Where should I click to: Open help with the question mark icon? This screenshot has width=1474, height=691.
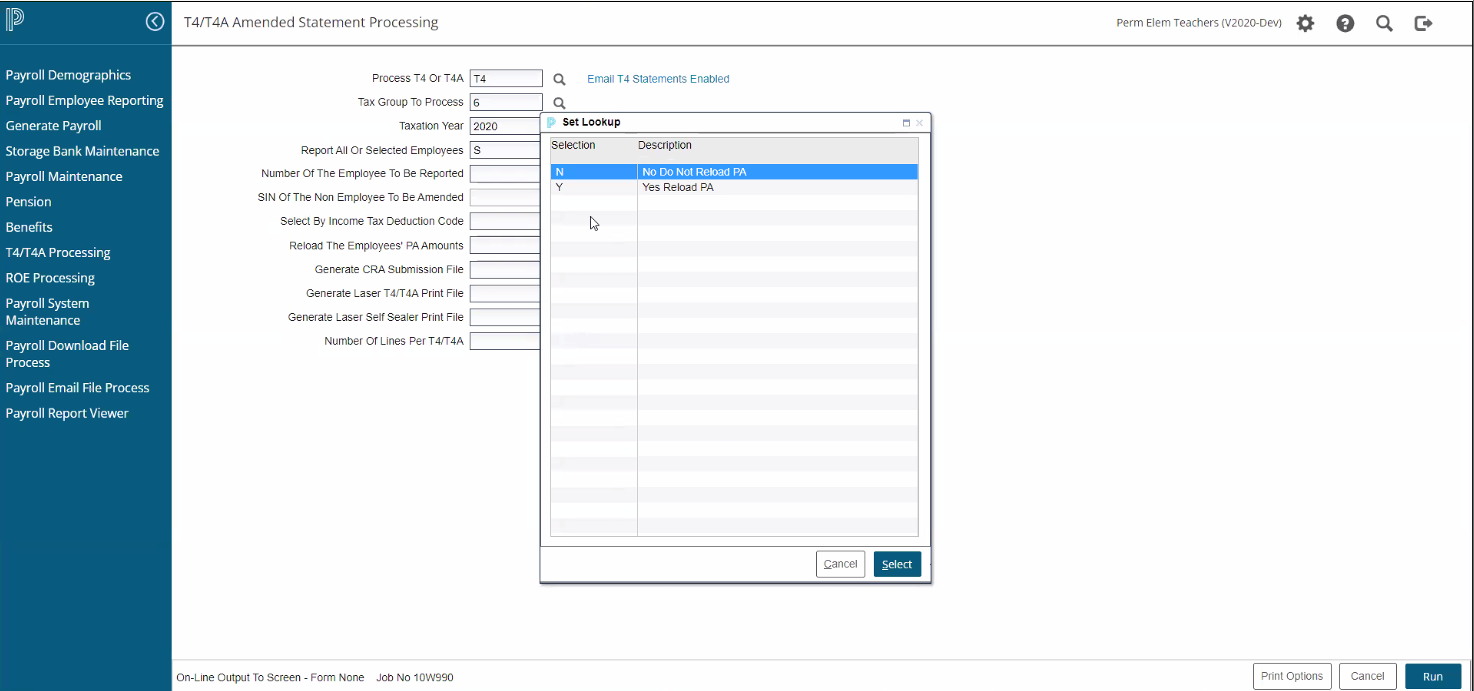point(1345,23)
